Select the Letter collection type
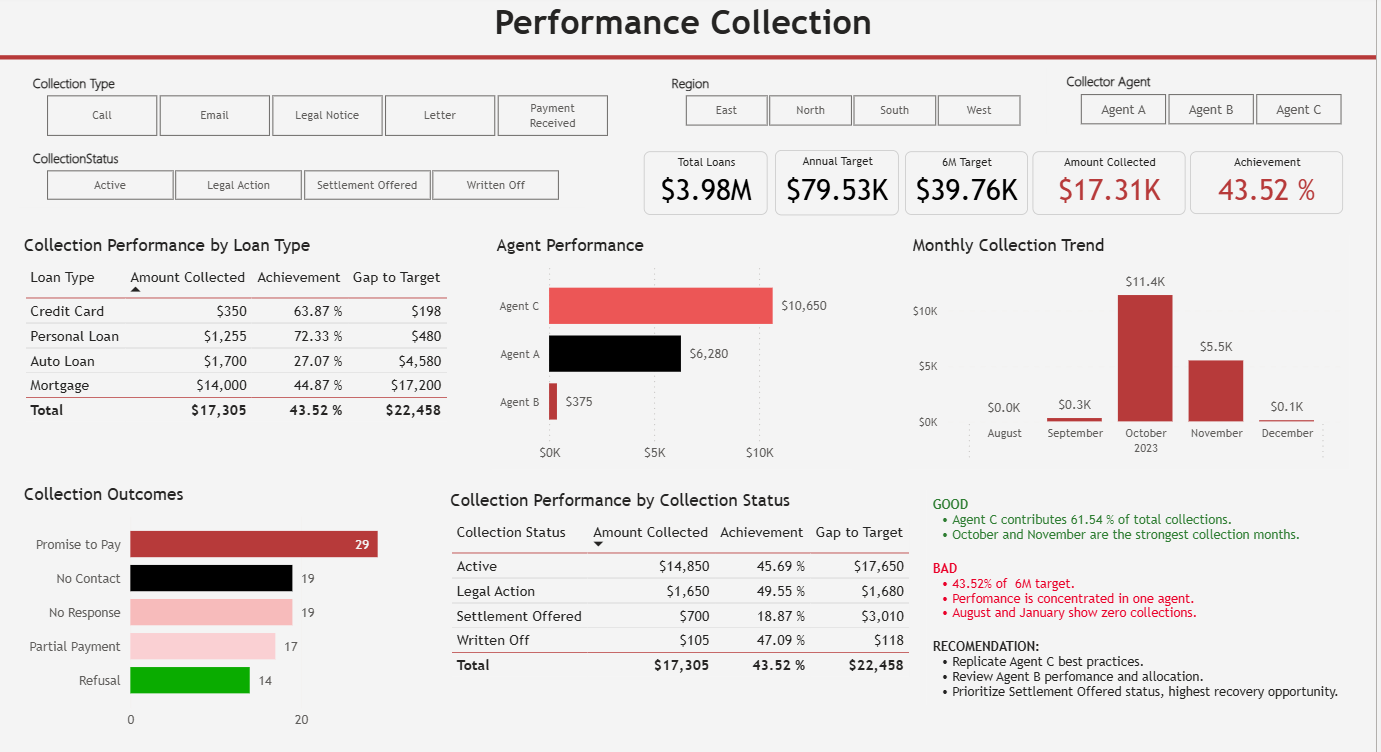 point(440,115)
